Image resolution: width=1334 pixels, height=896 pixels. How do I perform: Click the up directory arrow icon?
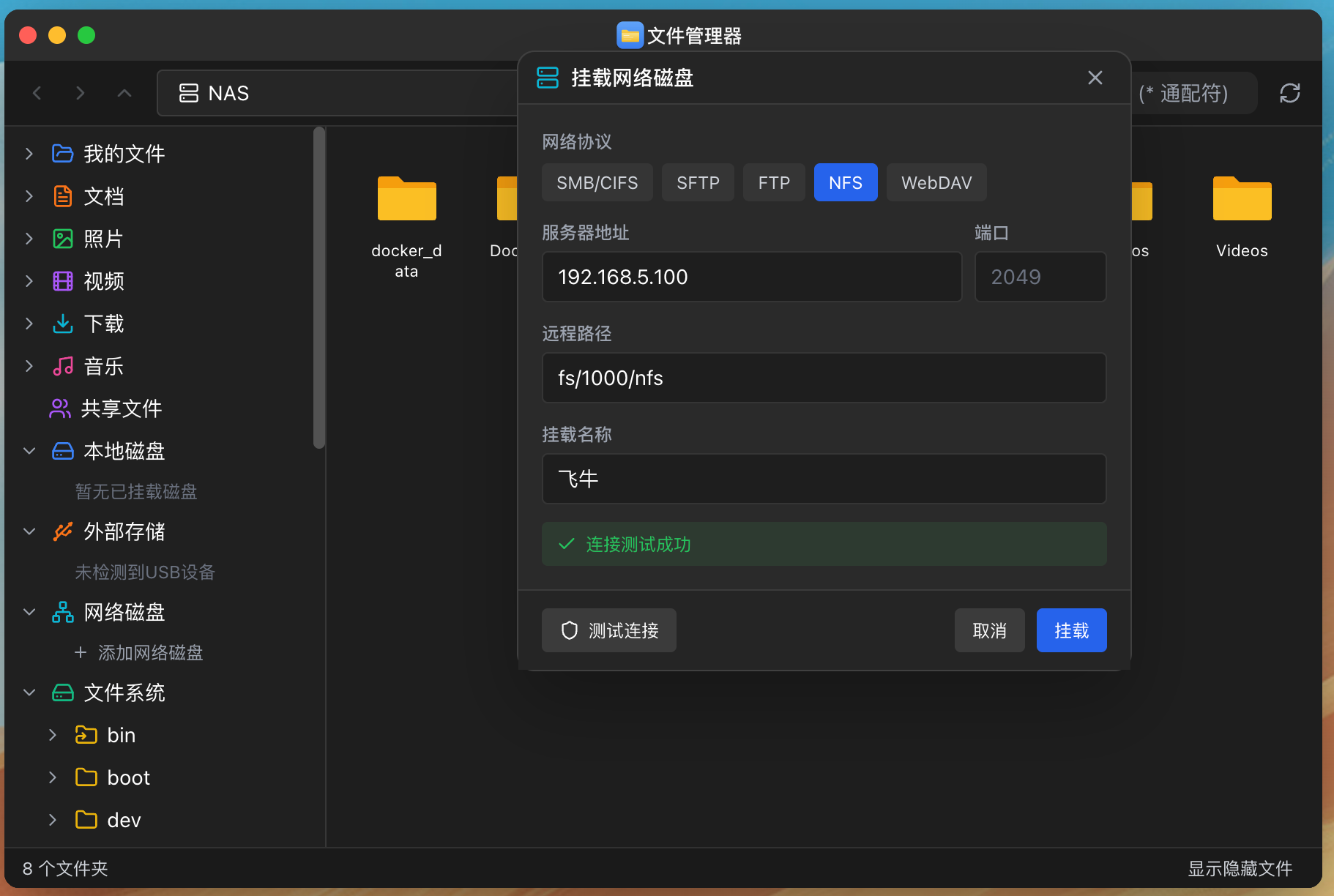pyautogui.click(x=124, y=93)
